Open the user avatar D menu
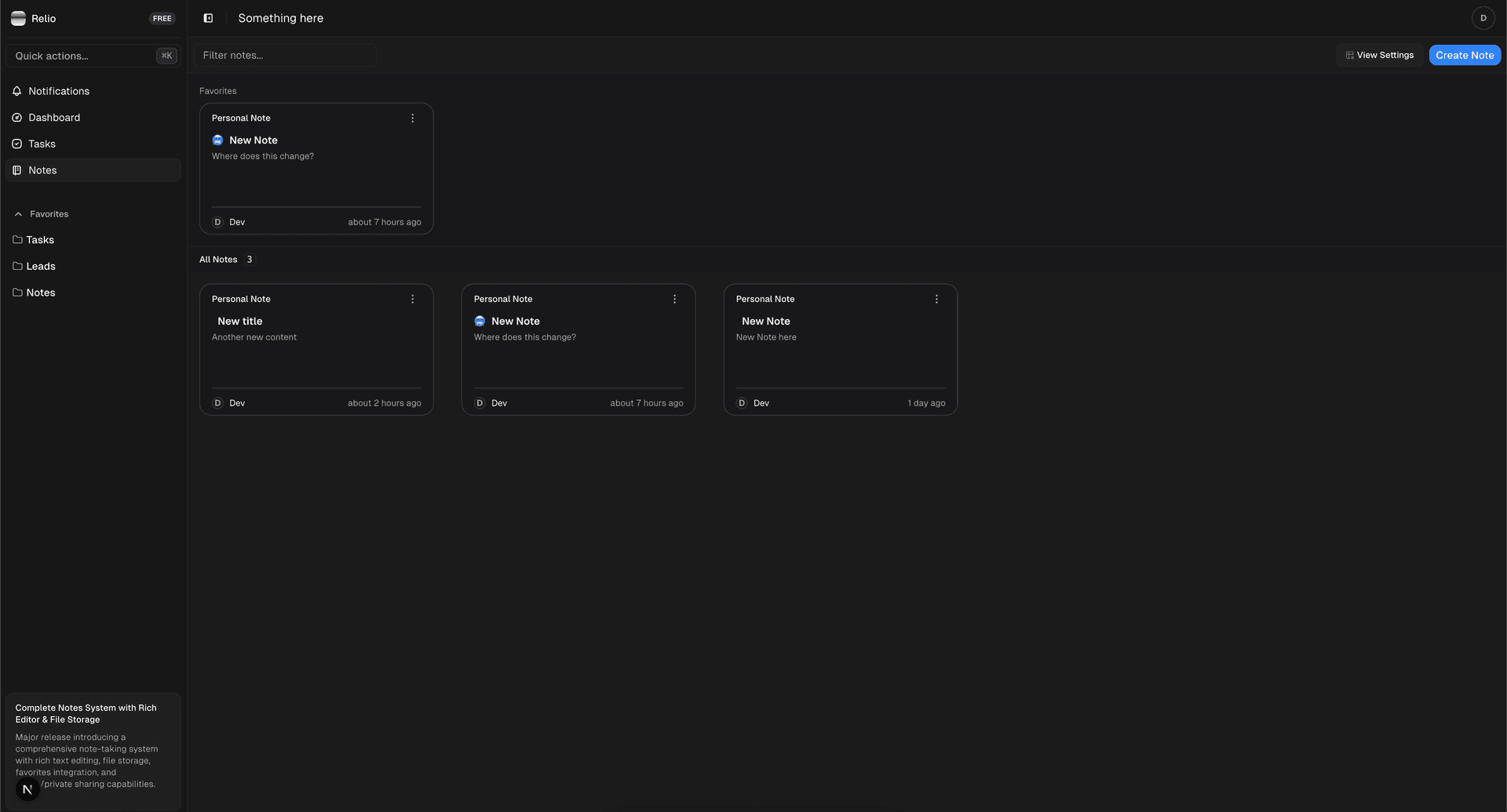This screenshot has height=812, width=1507. [x=1483, y=18]
